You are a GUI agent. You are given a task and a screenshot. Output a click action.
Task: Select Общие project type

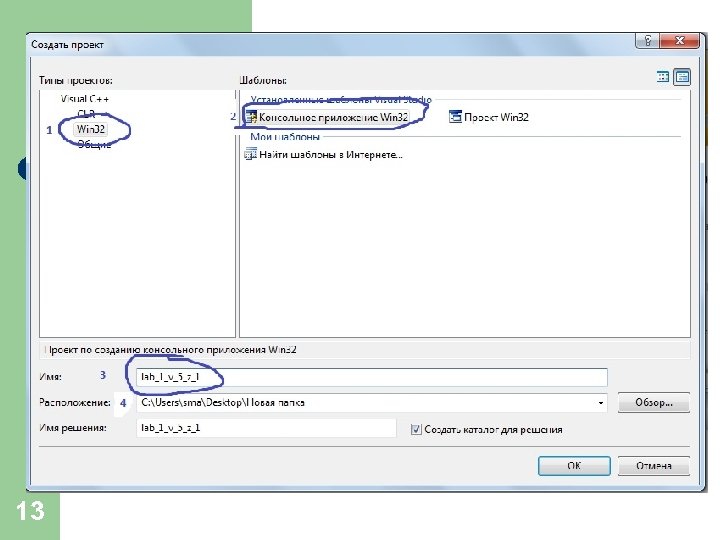click(x=94, y=144)
